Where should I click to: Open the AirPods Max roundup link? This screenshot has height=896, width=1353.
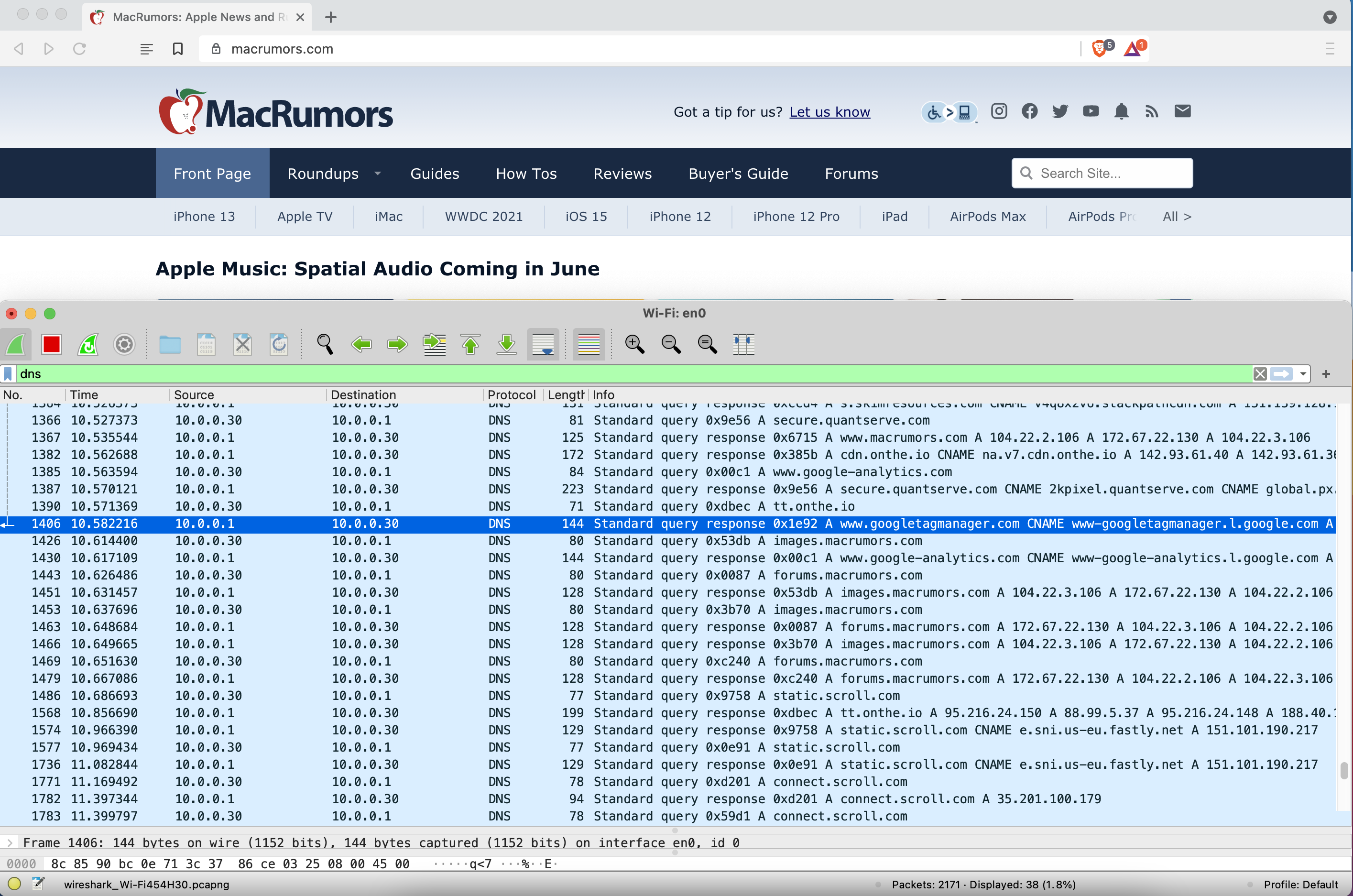click(988, 217)
